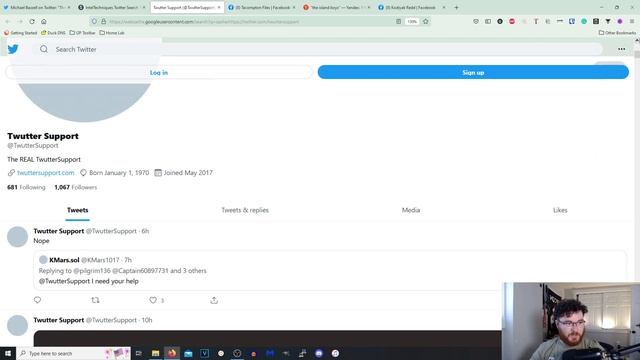Open the reader view icon in address bar
640x360 pixels.
pos(398,21)
